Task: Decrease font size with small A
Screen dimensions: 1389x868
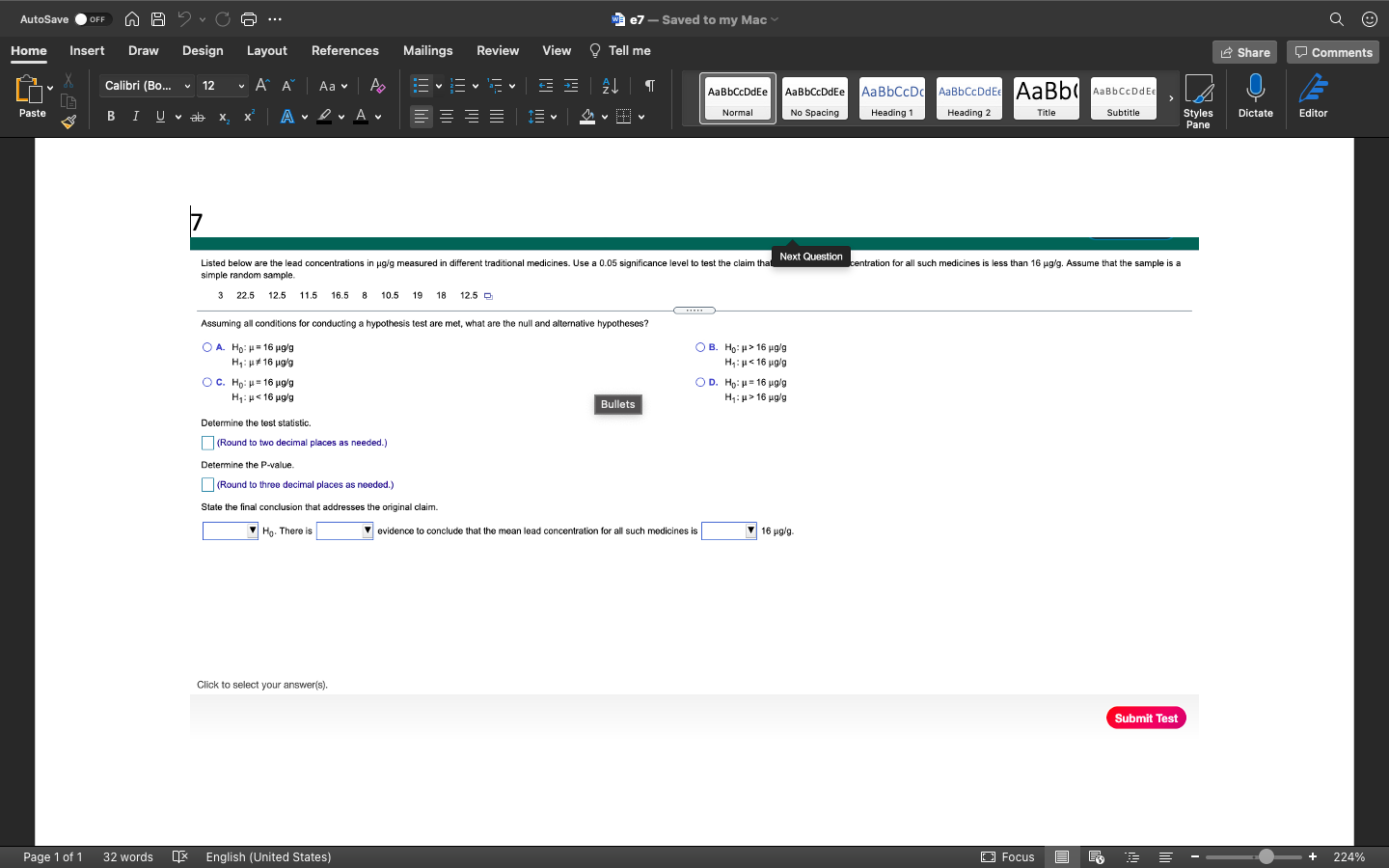Action: click(287, 86)
